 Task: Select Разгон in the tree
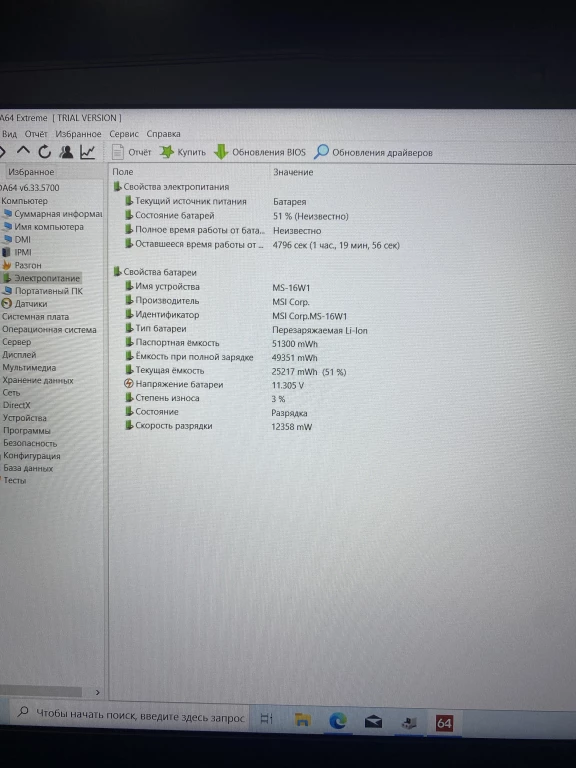(22, 265)
